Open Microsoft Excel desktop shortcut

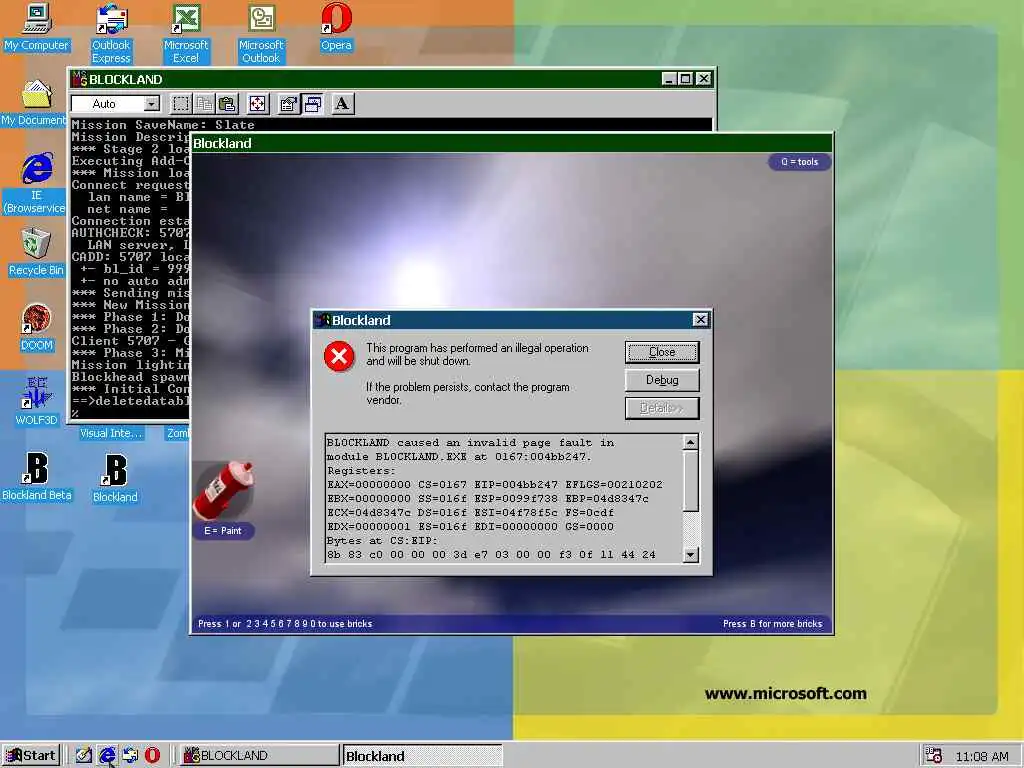coord(186,33)
